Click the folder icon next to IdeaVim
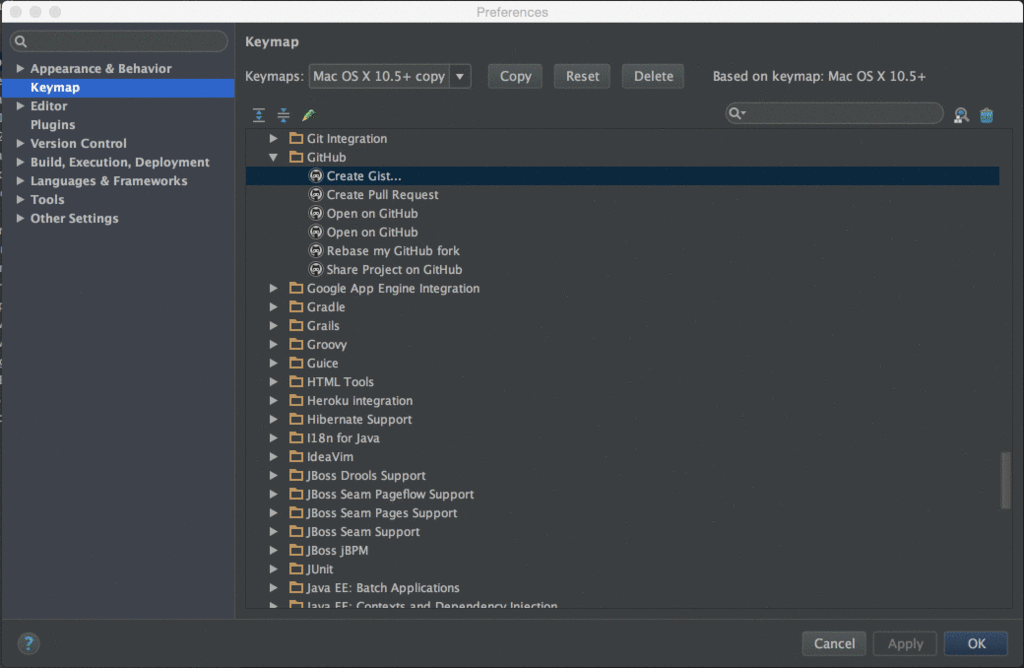Viewport: 1024px width, 668px height. point(296,456)
